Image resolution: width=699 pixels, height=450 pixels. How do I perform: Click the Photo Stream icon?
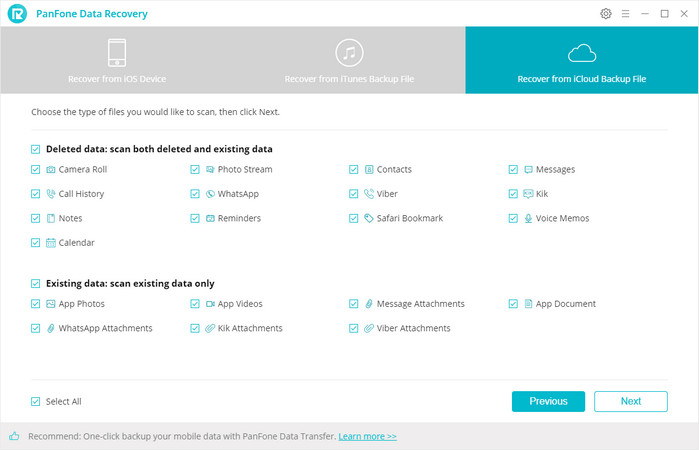click(x=210, y=169)
